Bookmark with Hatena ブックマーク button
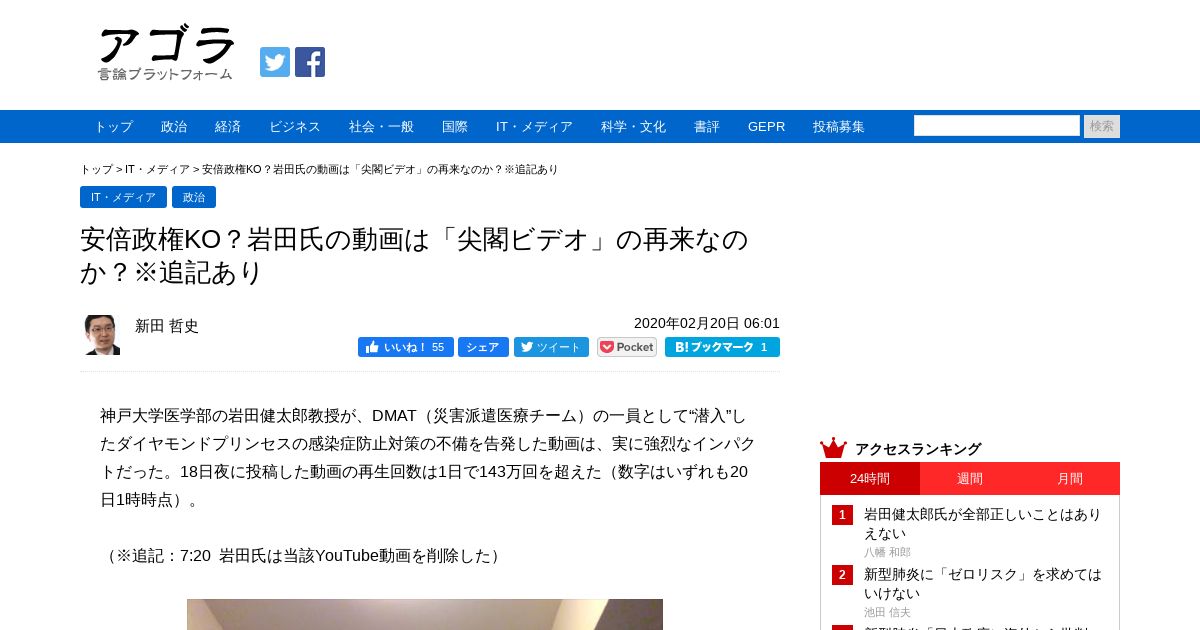 pos(722,347)
